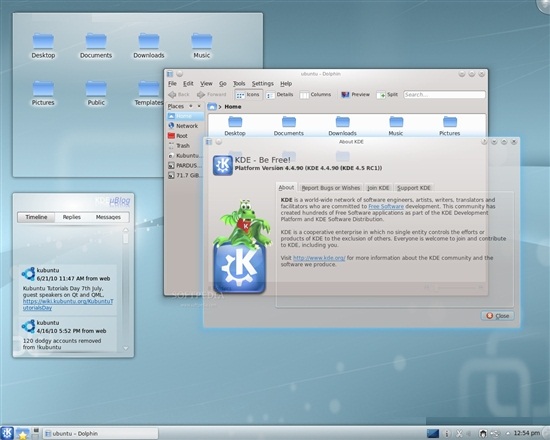Viewport: 550px width, 440px height.
Task: Toggle Split view in Dolphin toolbar
Action: click(387, 95)
